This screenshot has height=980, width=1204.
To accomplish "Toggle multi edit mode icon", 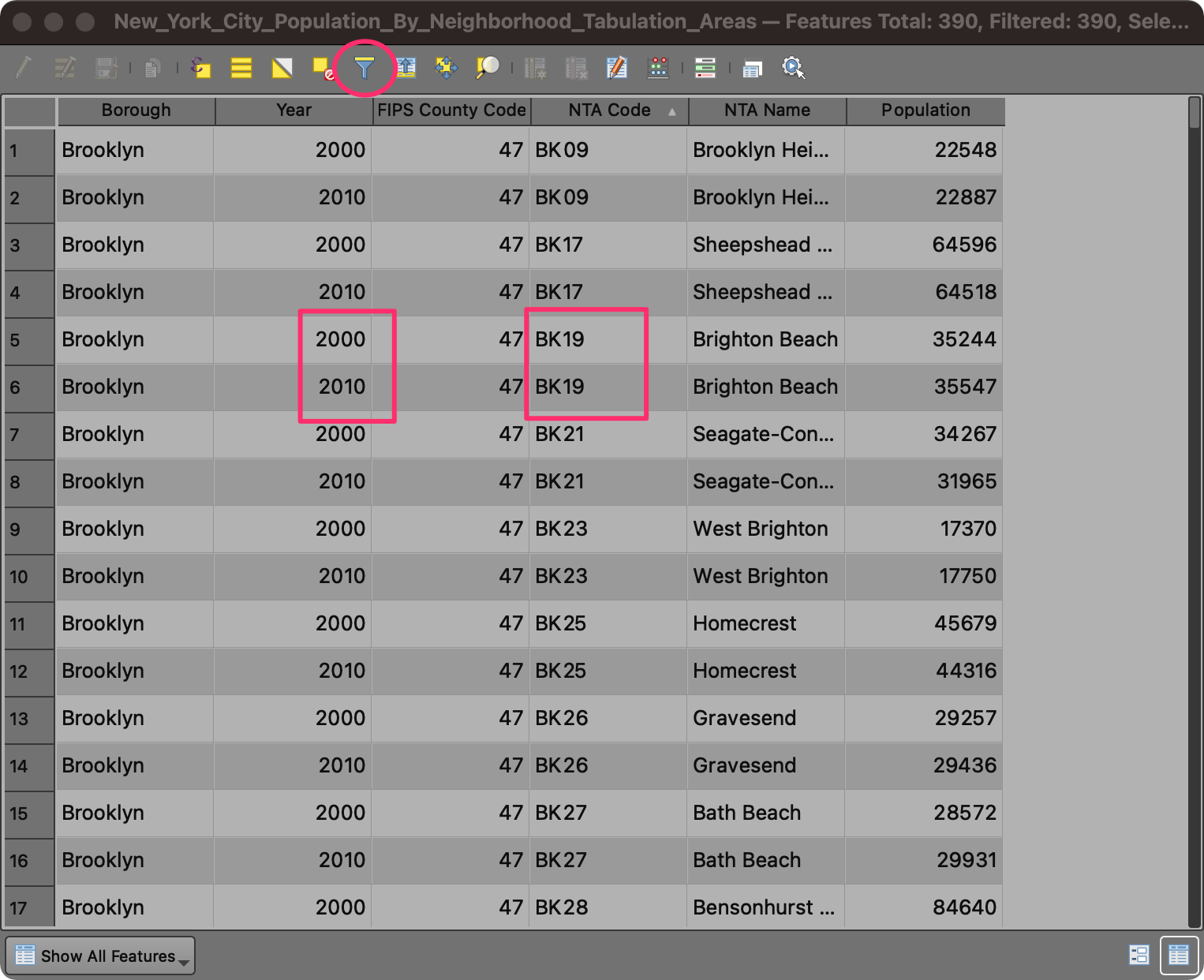I will 65,68.
